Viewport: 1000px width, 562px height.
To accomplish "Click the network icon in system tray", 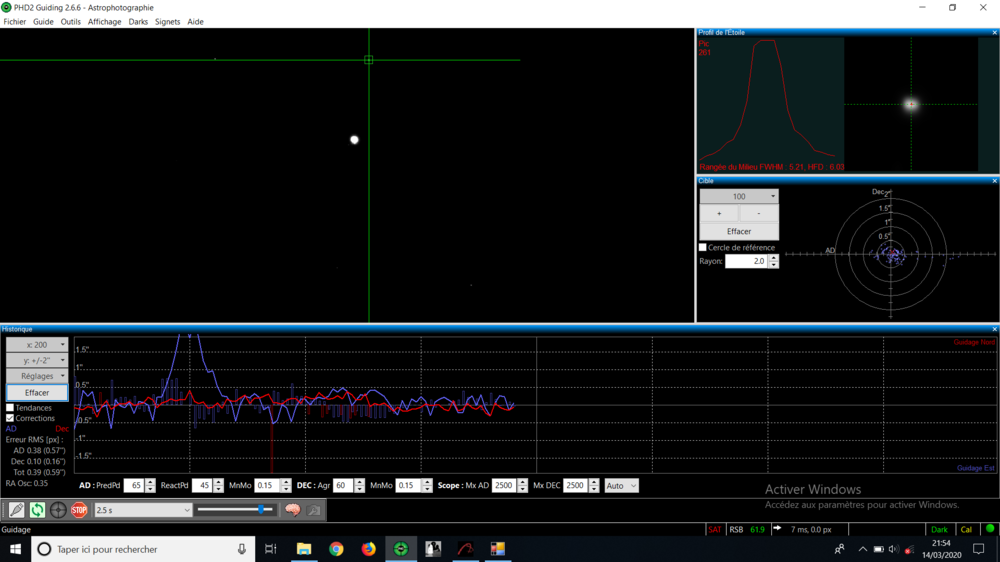I will point(909,549).
